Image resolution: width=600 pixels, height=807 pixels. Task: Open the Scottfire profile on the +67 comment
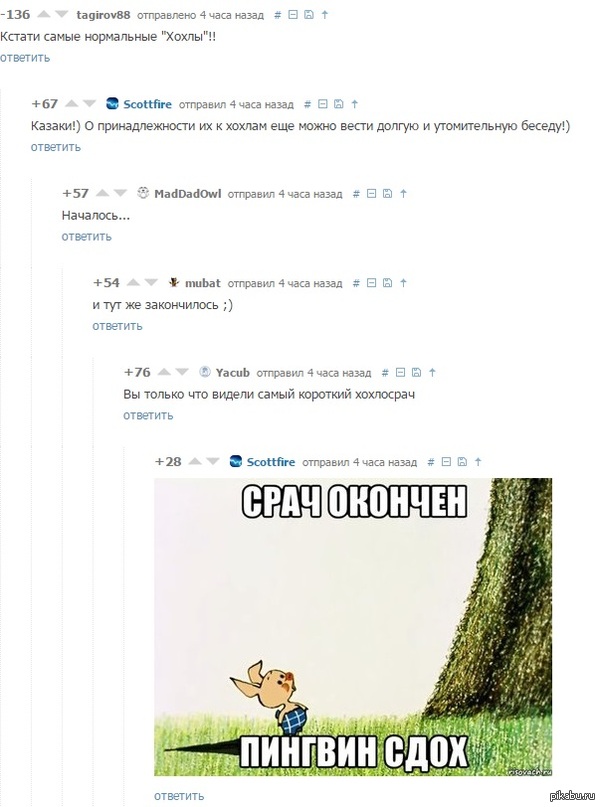[x=147, y=104]
